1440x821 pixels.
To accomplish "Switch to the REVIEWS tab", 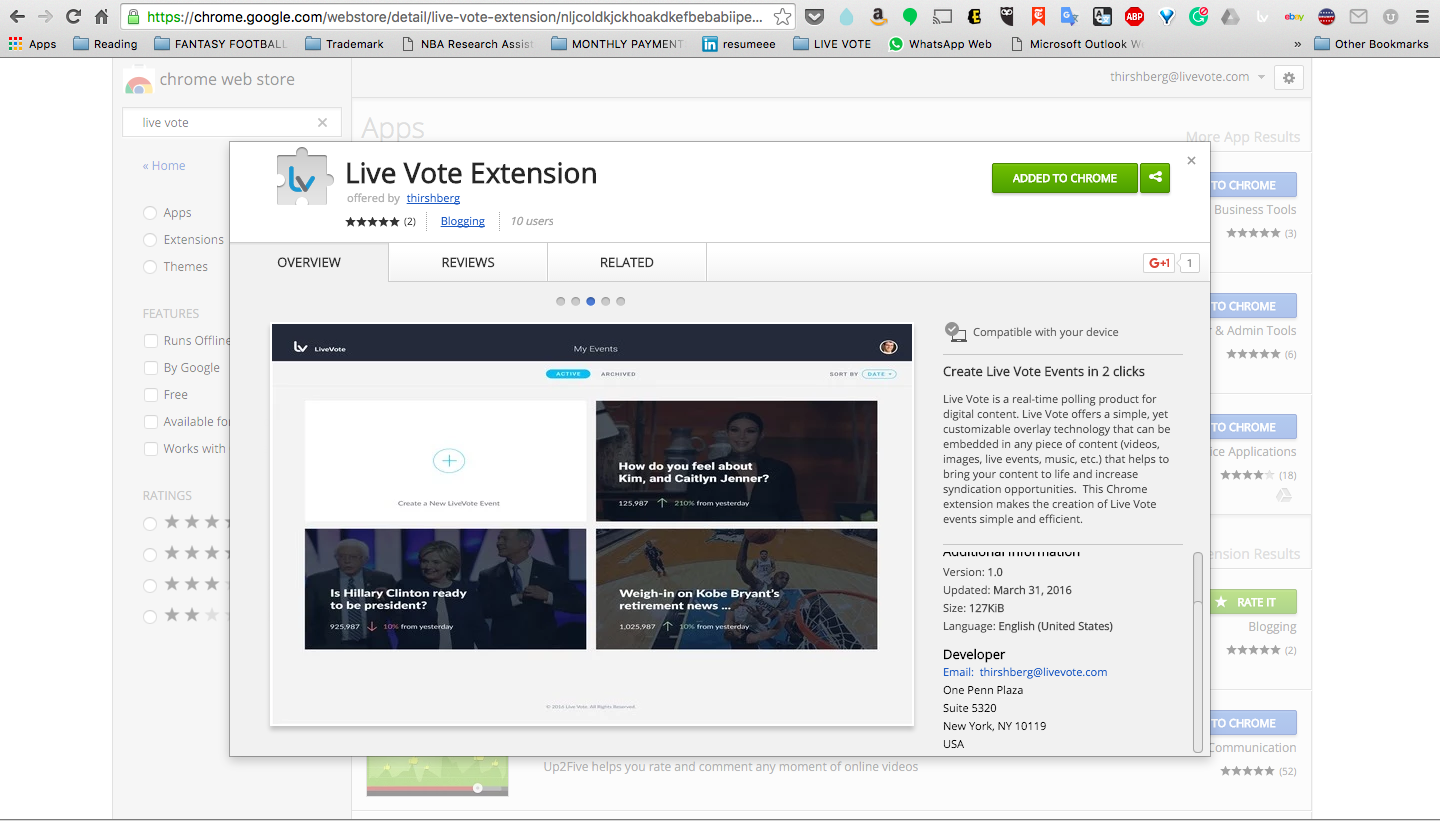I will pos(467,262).
